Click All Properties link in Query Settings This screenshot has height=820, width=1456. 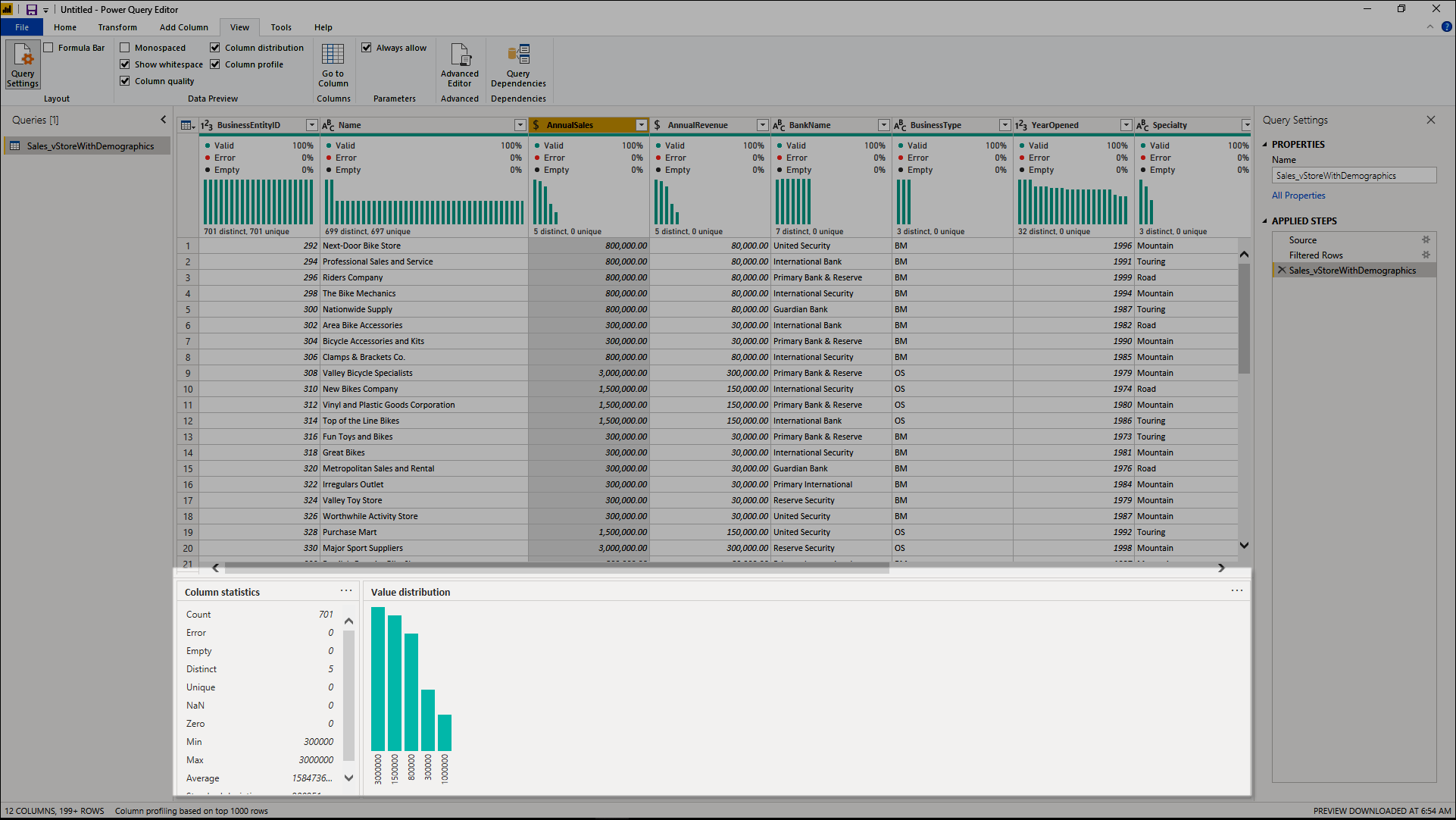pos(1298,195)
